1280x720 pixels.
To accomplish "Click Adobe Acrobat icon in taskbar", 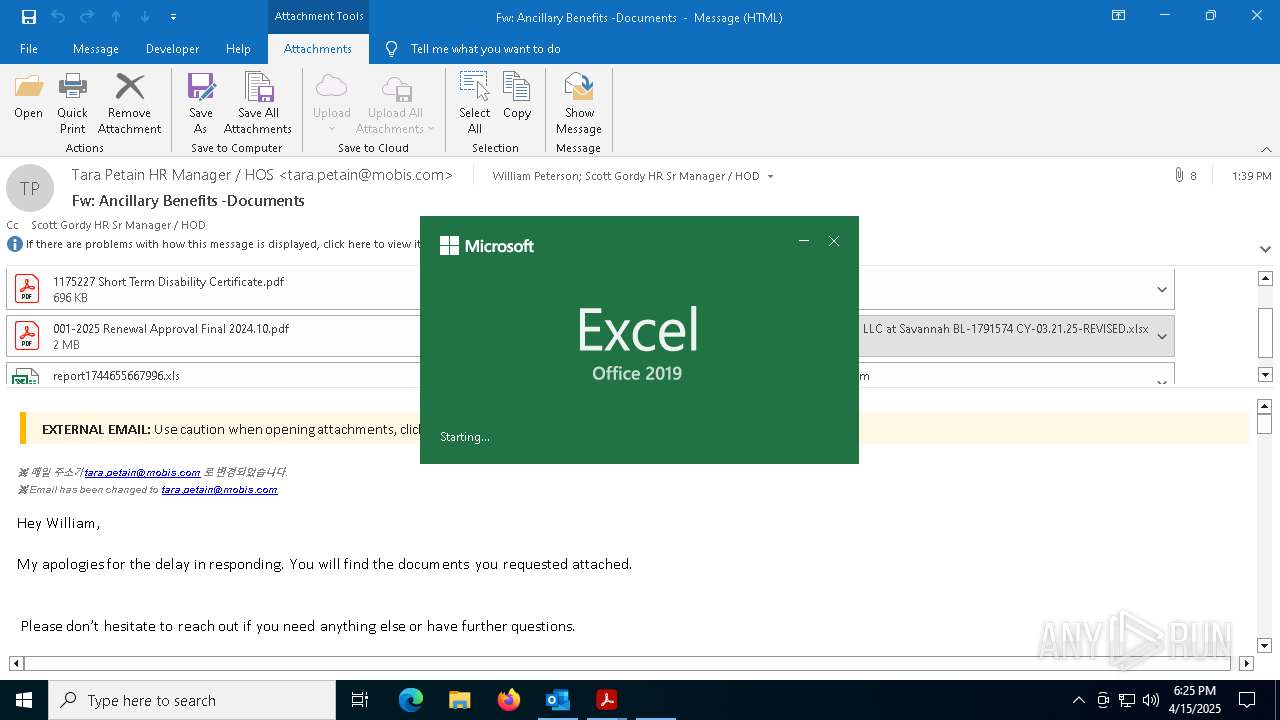I will (x=606, y=700).
